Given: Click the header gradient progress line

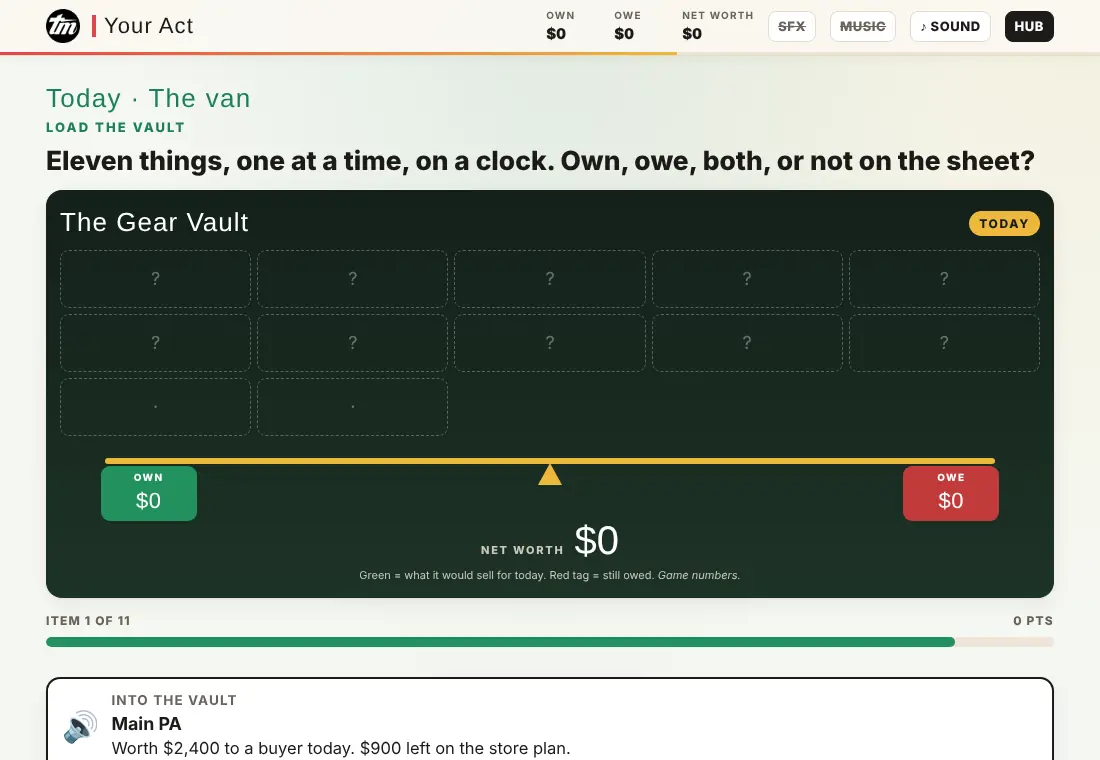Looking at the screenshot, I should point(338,53).
